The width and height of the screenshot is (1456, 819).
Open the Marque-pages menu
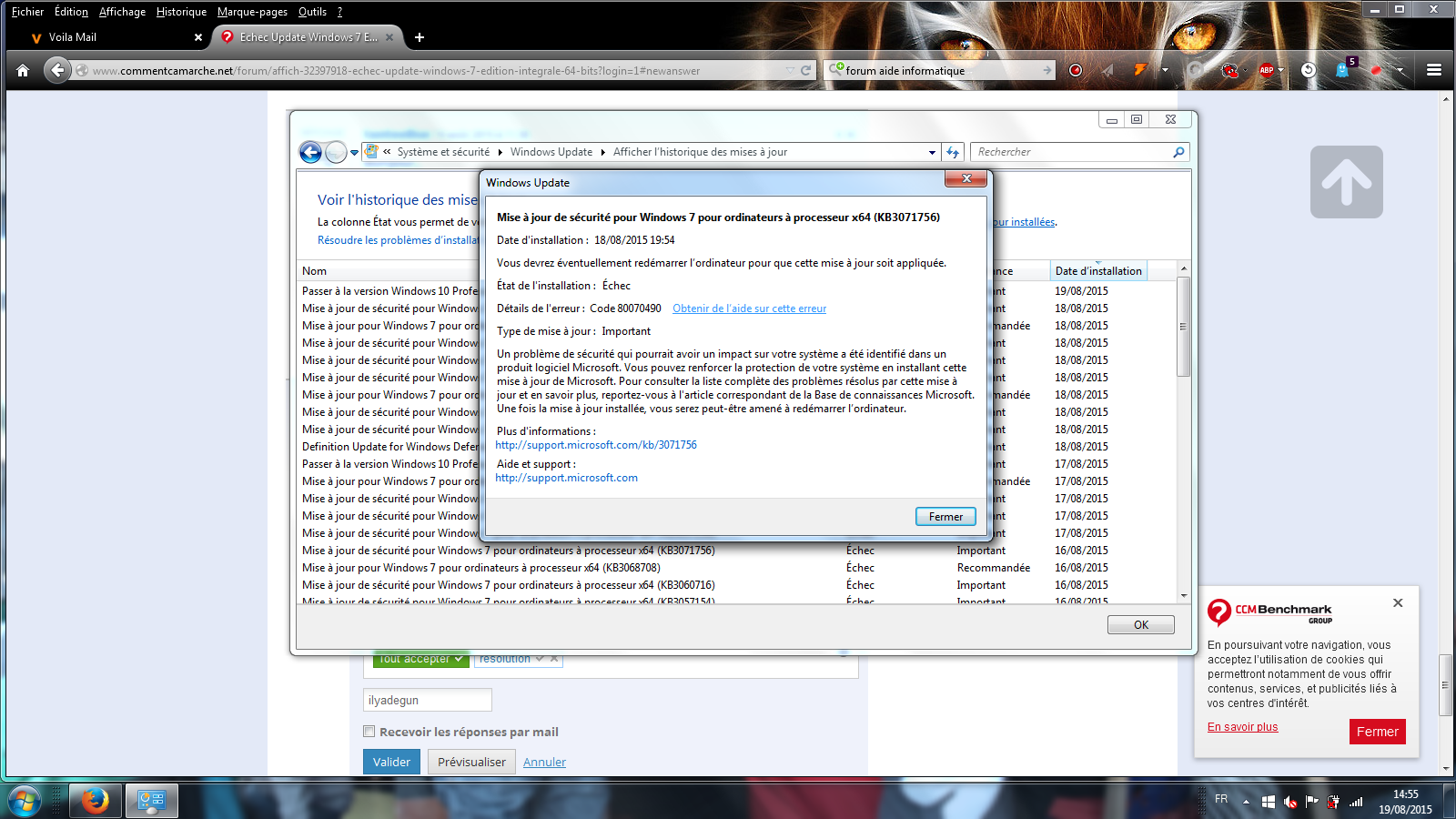pyautogui.click(x=252, y=12)
